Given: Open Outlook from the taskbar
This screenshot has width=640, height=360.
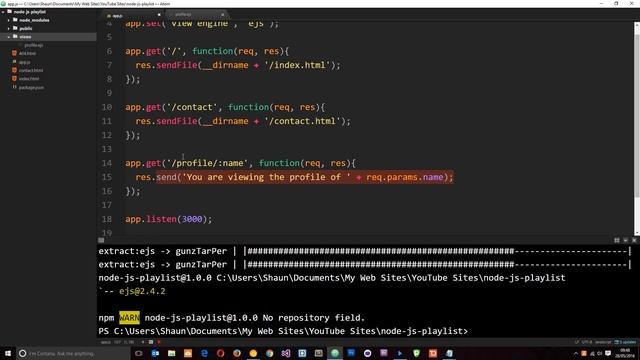Looking at the screenshot, I should pos(155,353).
